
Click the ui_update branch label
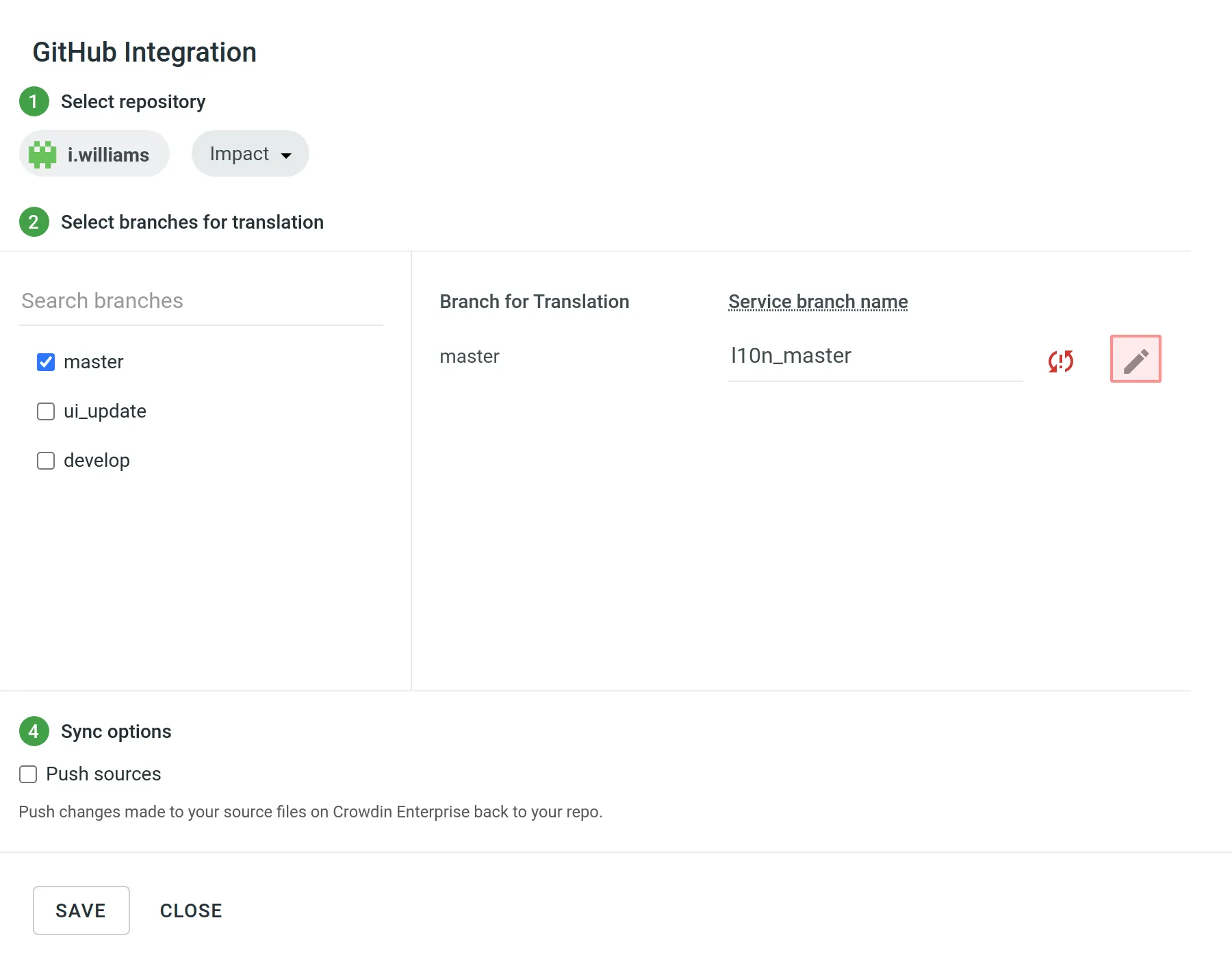pyautogui.click(x=105, y=411)
